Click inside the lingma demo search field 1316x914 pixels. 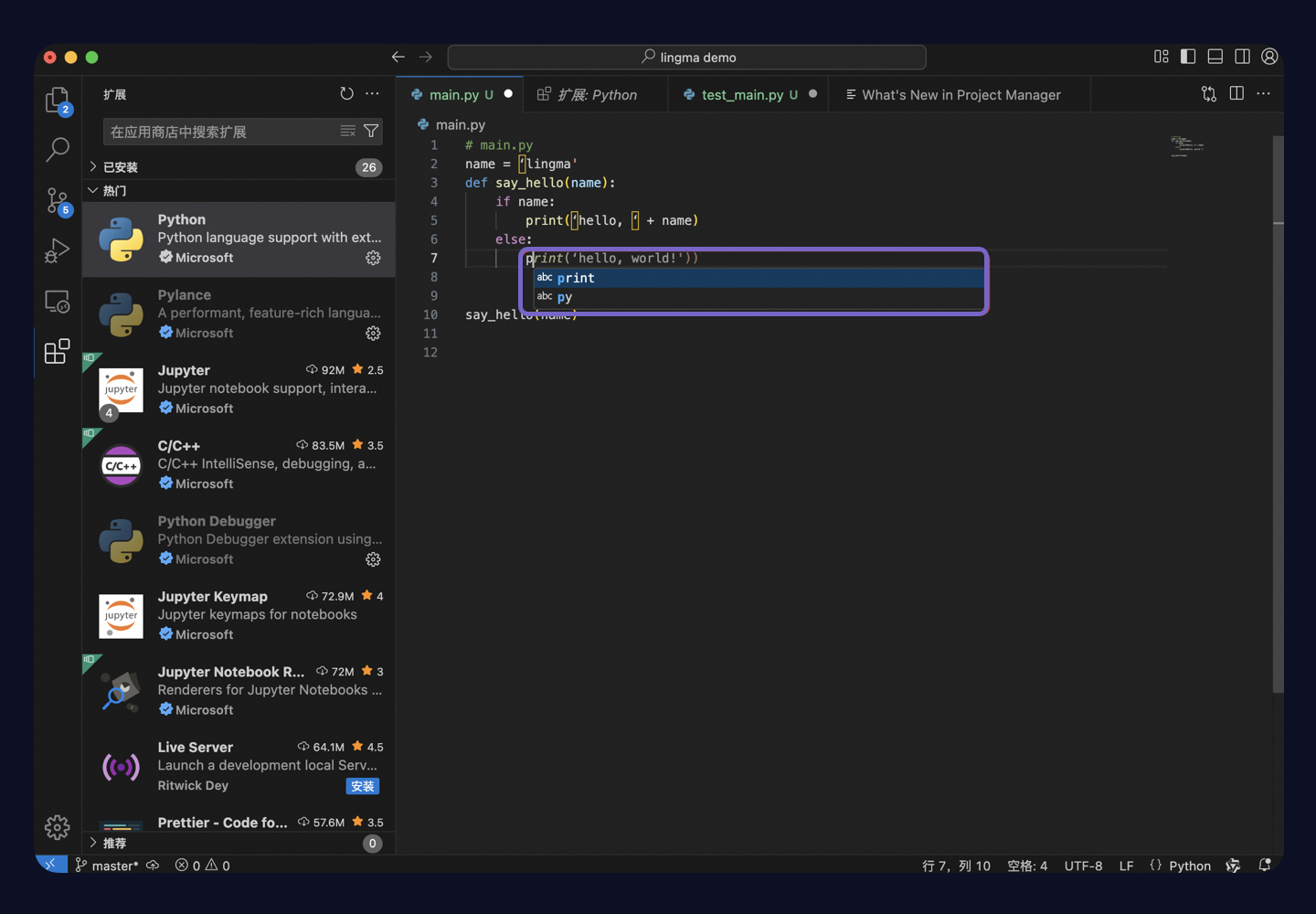[686, 57]
